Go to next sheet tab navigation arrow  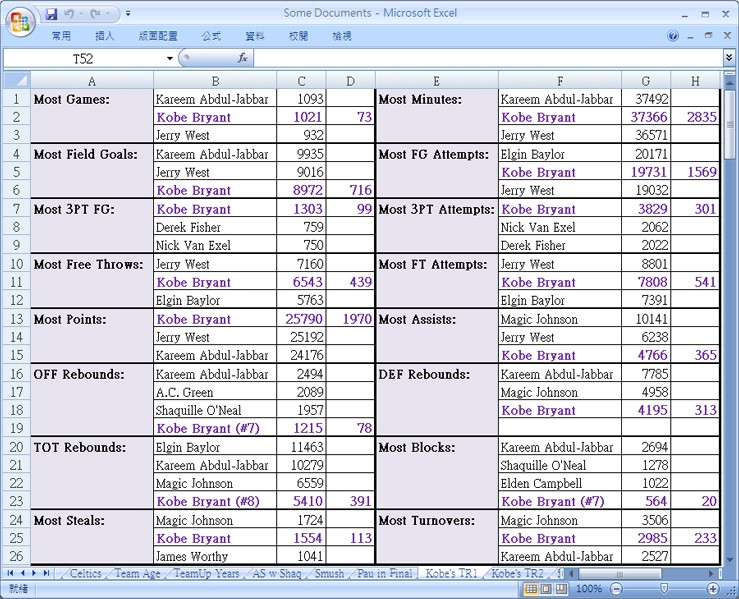(34, 574)
